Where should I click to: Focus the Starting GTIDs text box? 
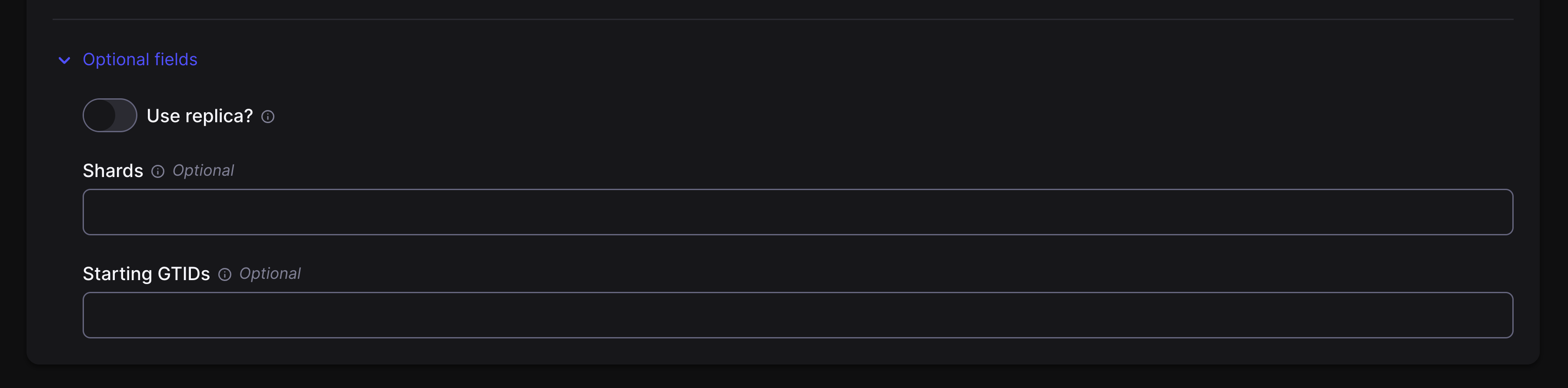click(797, 315)
